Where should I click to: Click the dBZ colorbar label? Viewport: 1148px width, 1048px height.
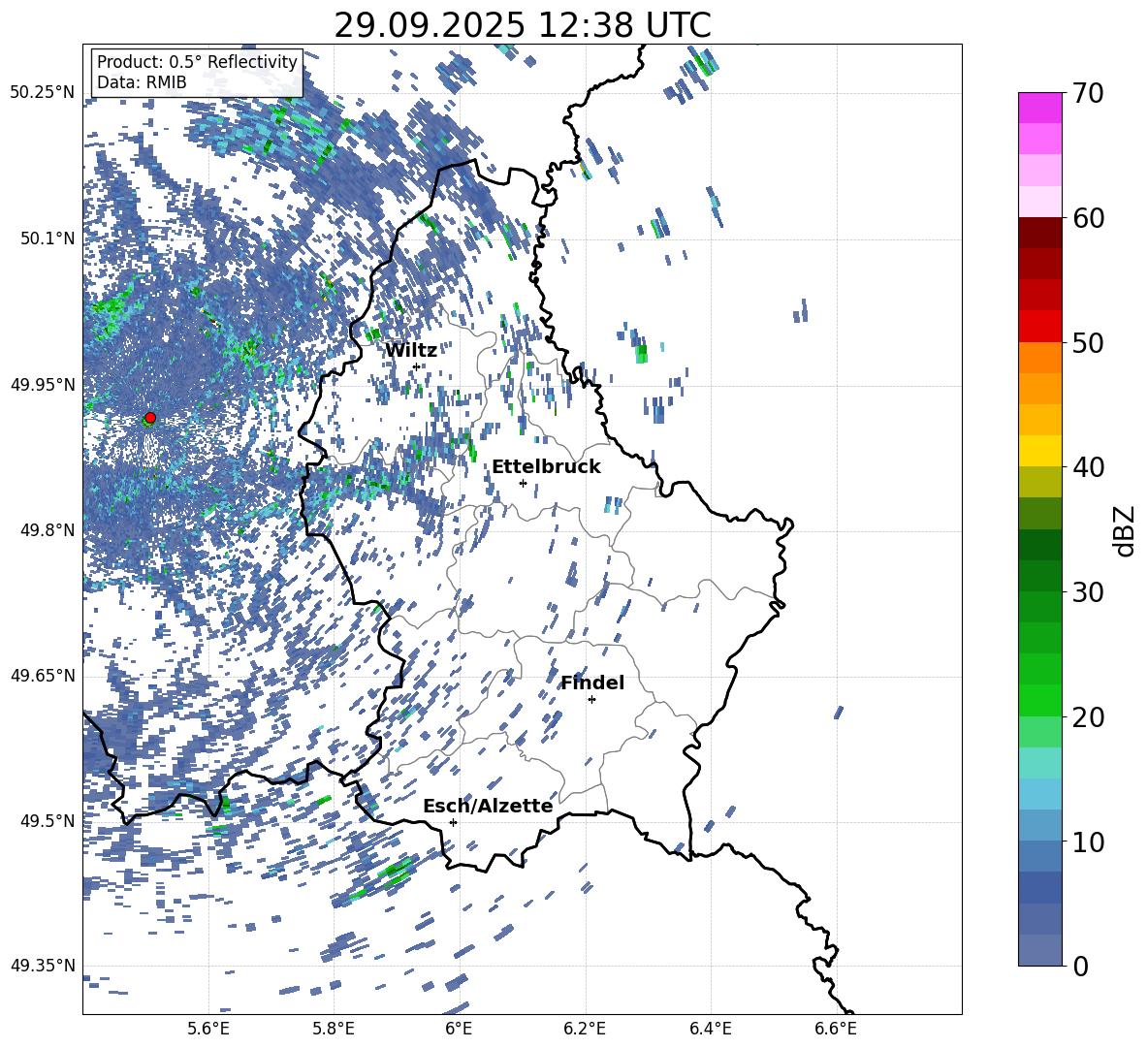1124,530
